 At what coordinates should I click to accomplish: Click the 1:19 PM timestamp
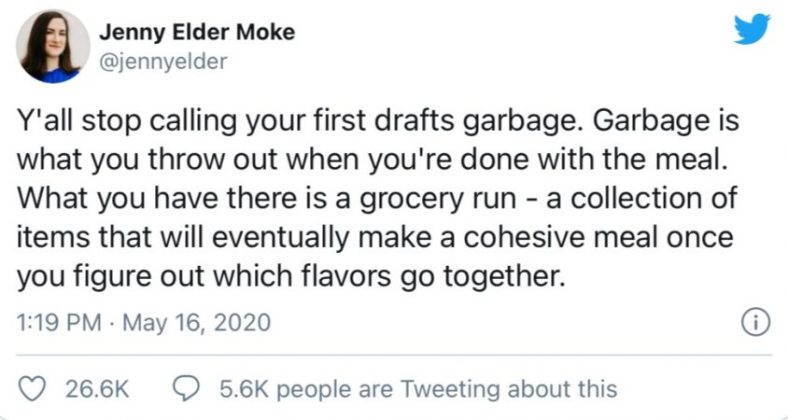coord(58,324)
